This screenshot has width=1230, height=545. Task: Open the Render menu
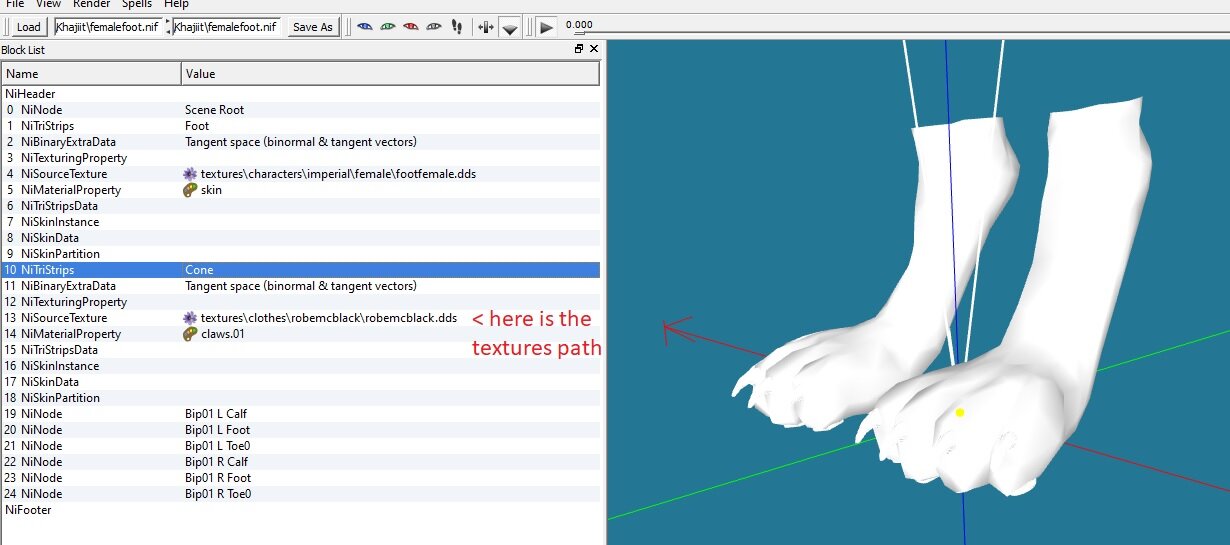pyautogui.click(x=92, y=4)
